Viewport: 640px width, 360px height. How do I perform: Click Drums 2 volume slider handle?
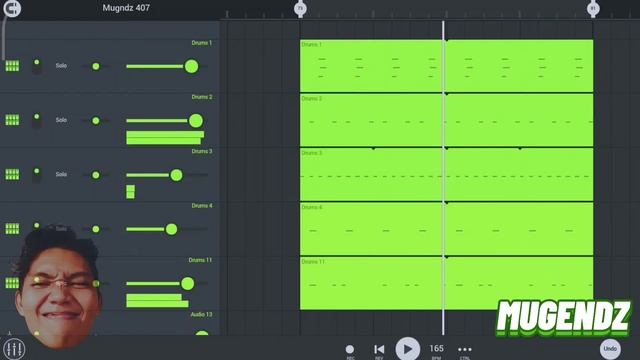coord(196,120)
